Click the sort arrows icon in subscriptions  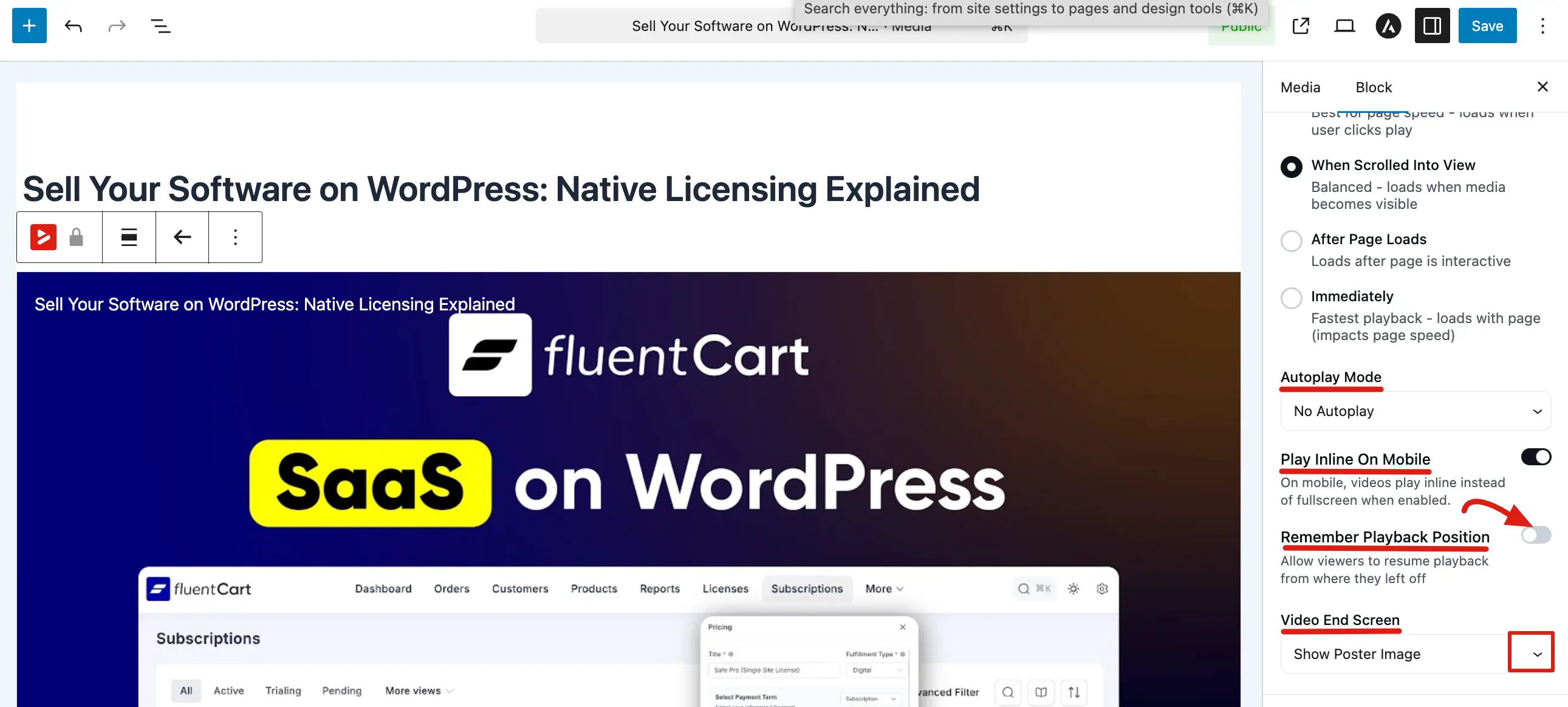pyautogui.click(x=1073, y=692)
